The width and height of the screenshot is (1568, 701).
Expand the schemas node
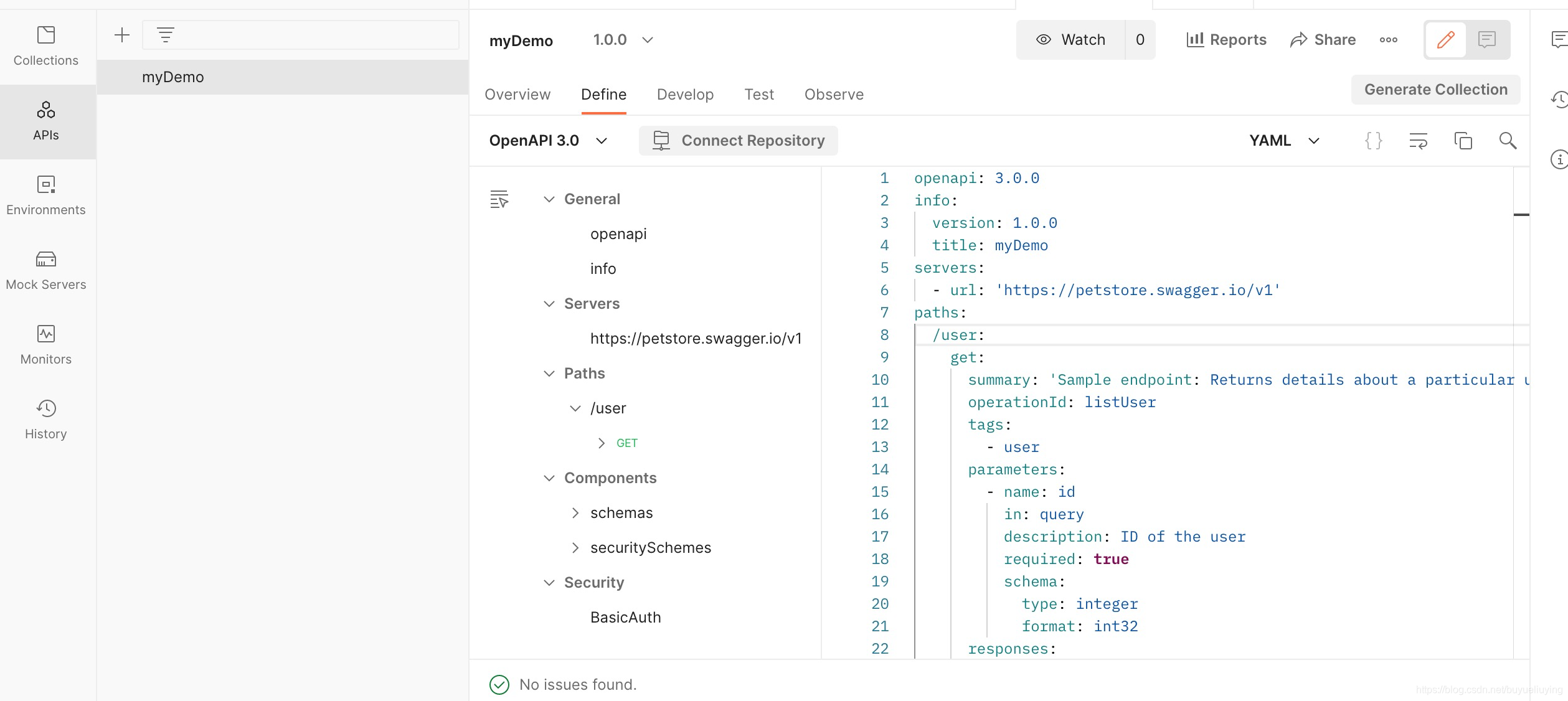click(x=575, y=513)
